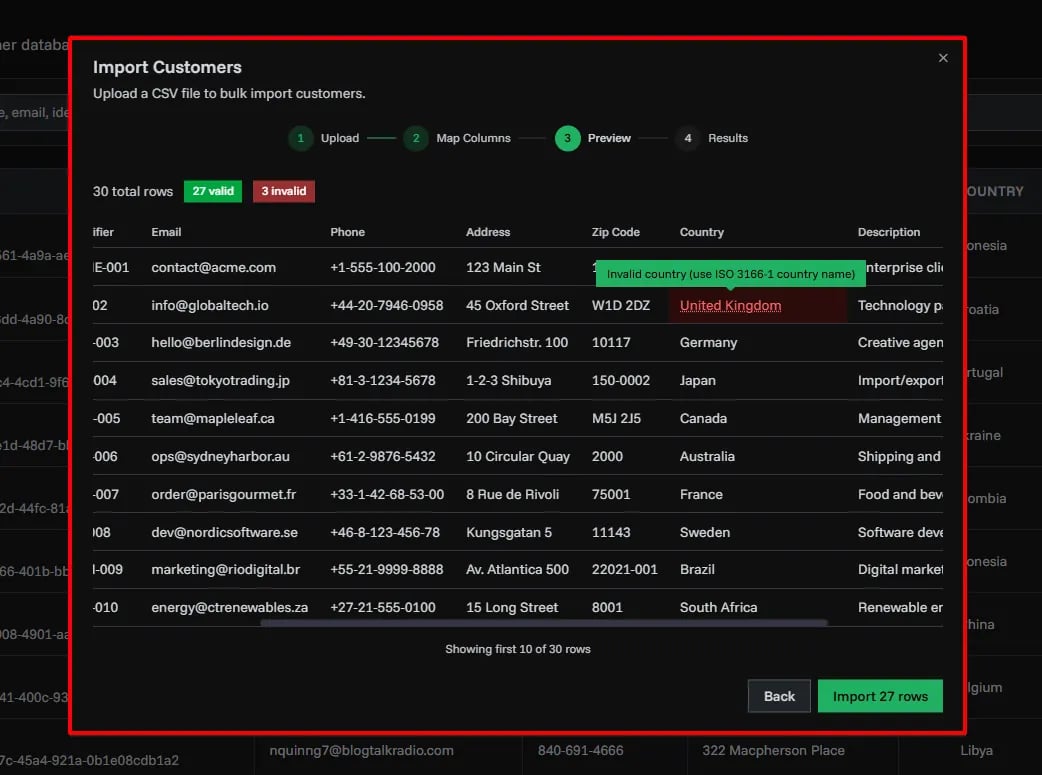Click the Zip Code column header
Viewport: 1042px width, 775px height.
tap(615, 232)
